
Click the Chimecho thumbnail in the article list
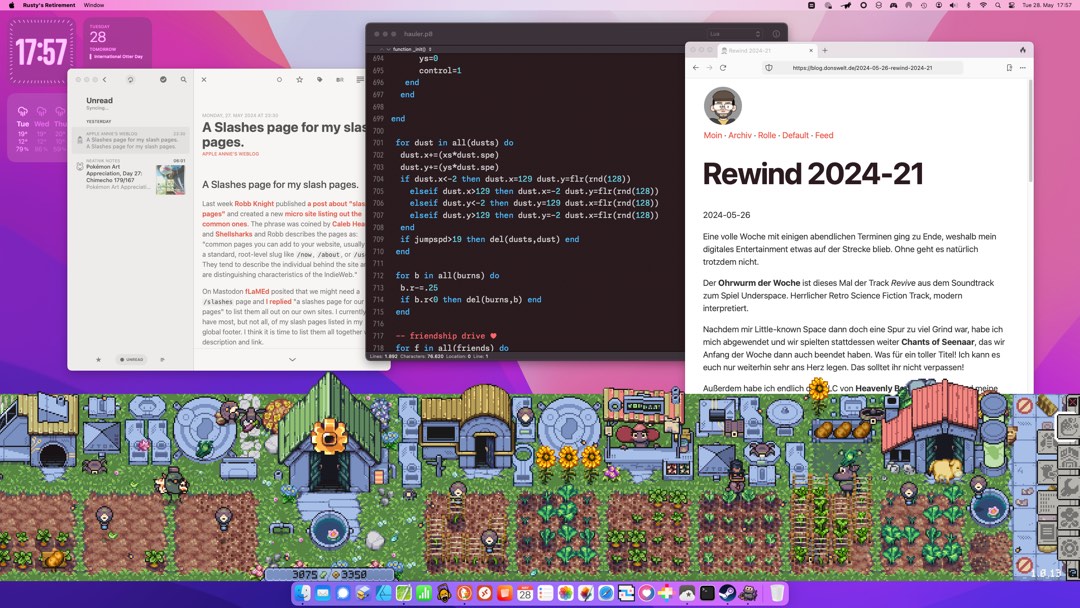tap(170, 180)
